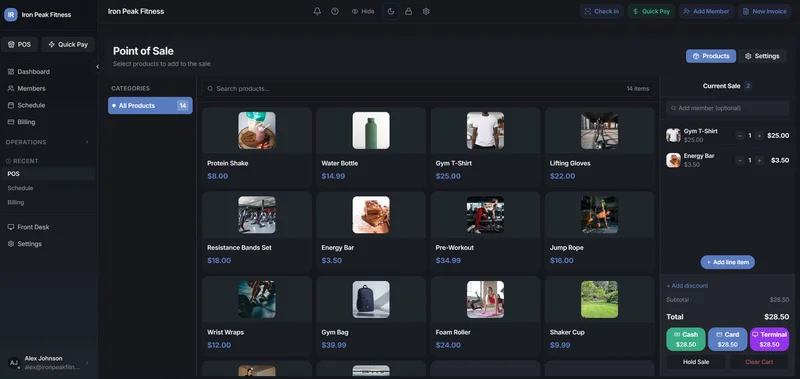Image resolution: width=800 pixels, height=379 pixels.
Task: Open the notifications bell icon
Action: pyautogui.click(x=317, y=11)
